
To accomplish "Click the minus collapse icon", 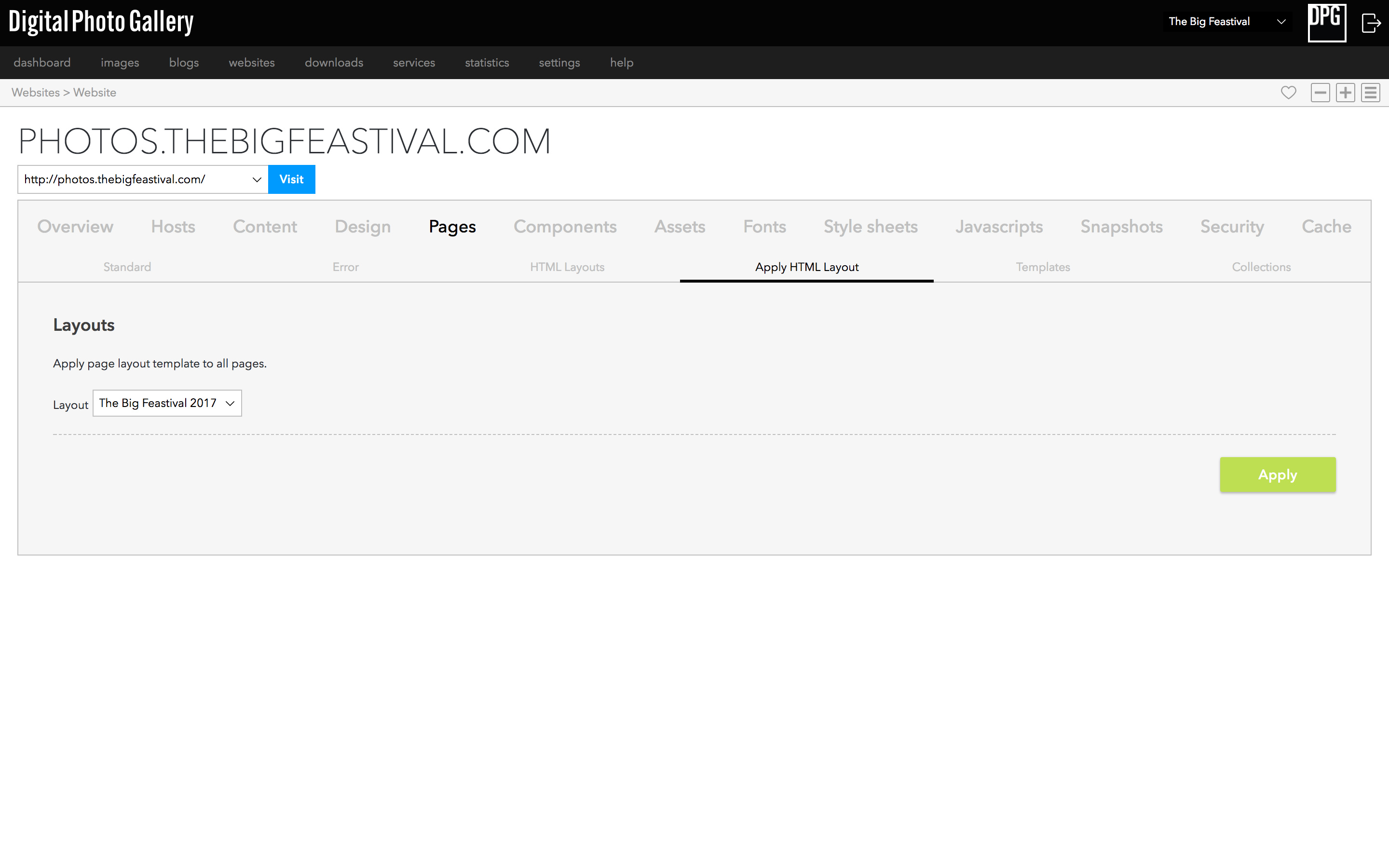I will (1320, 93).
